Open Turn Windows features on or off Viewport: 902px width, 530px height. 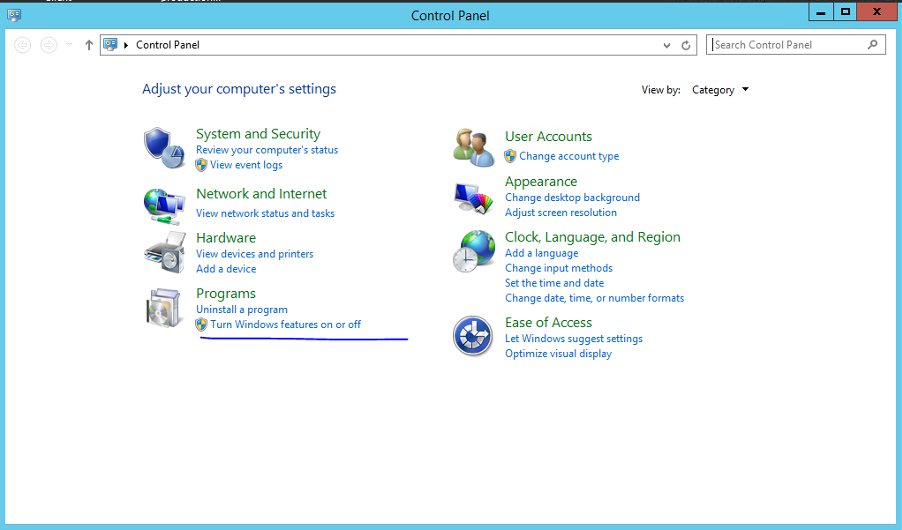[x=285, y=324]
